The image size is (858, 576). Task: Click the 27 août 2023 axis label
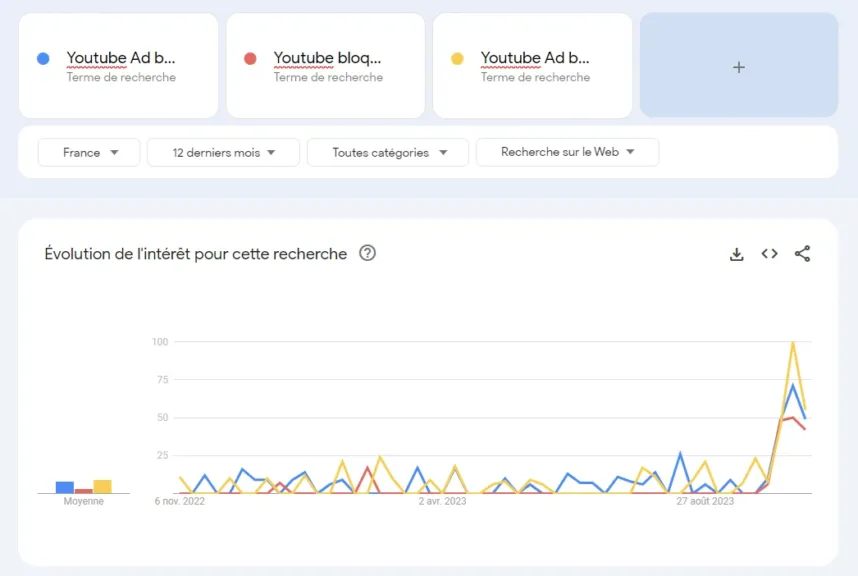point(705,501)
